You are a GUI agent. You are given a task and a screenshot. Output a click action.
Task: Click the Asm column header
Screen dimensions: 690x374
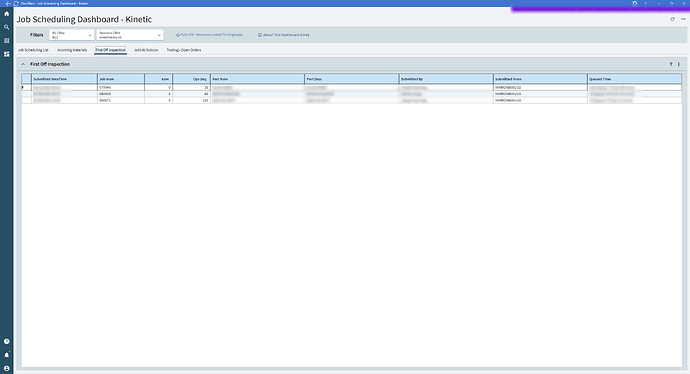[158, 79]
